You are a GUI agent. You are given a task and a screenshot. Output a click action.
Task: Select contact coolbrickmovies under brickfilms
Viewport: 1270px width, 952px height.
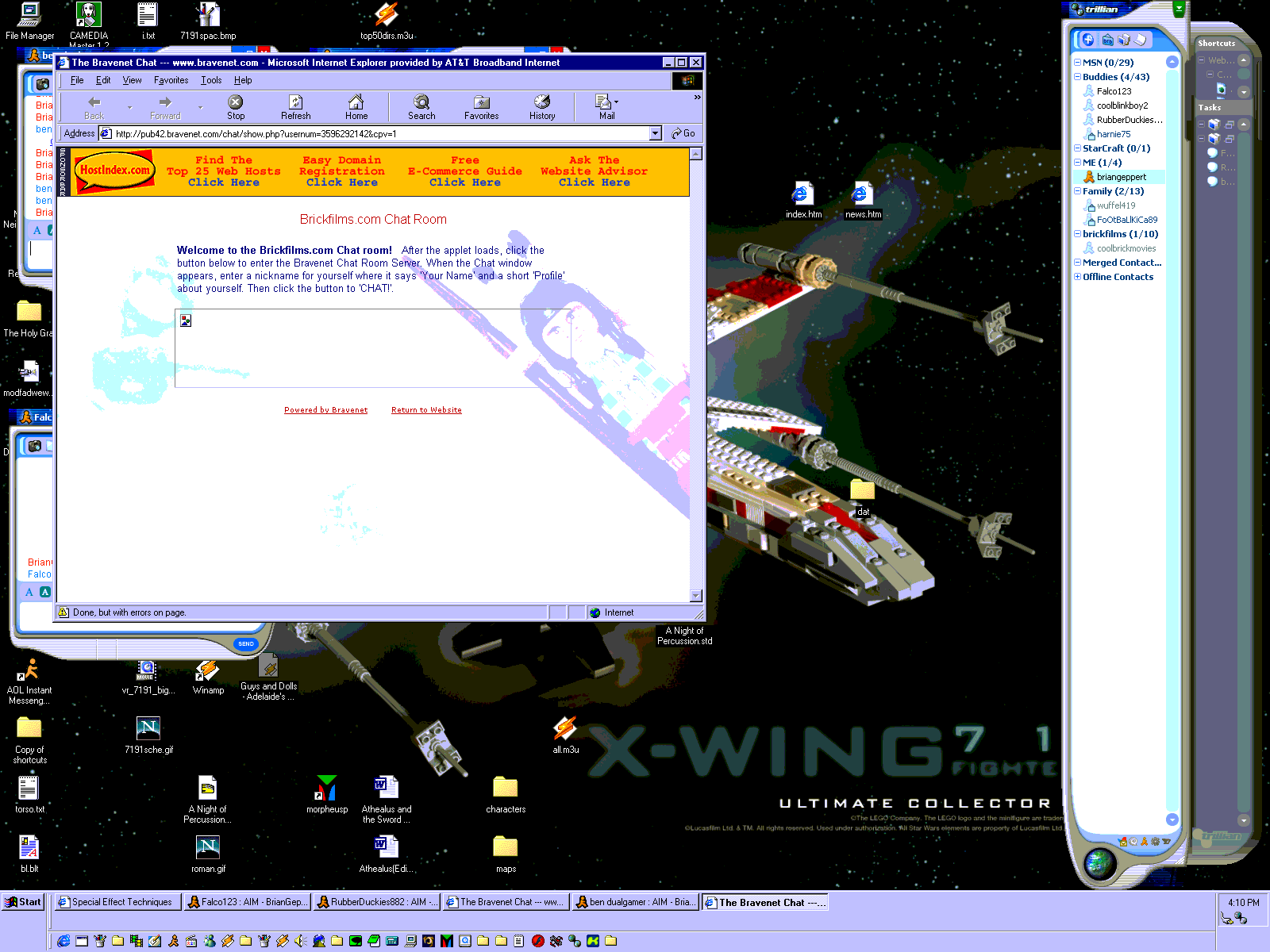1126,248
